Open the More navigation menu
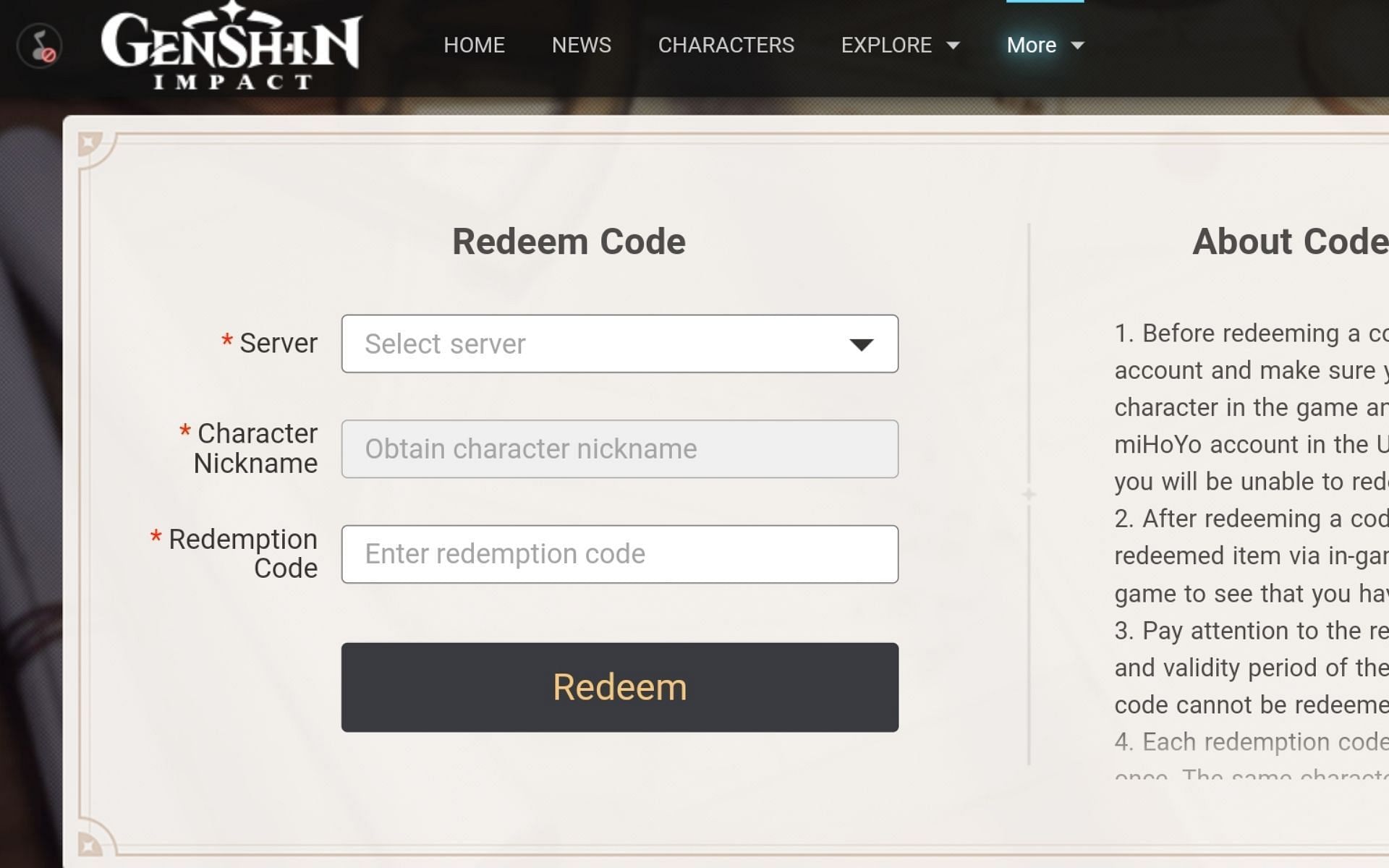 [1032, 46]
